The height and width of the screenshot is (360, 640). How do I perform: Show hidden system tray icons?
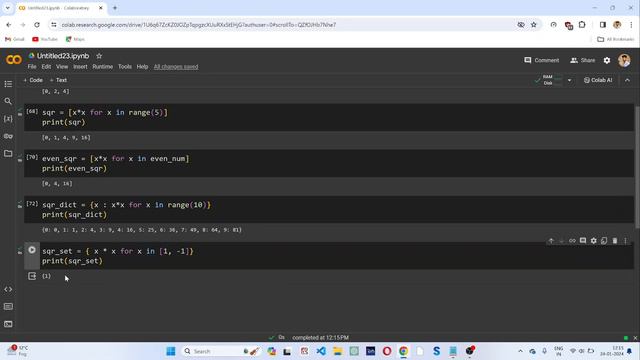520,351
